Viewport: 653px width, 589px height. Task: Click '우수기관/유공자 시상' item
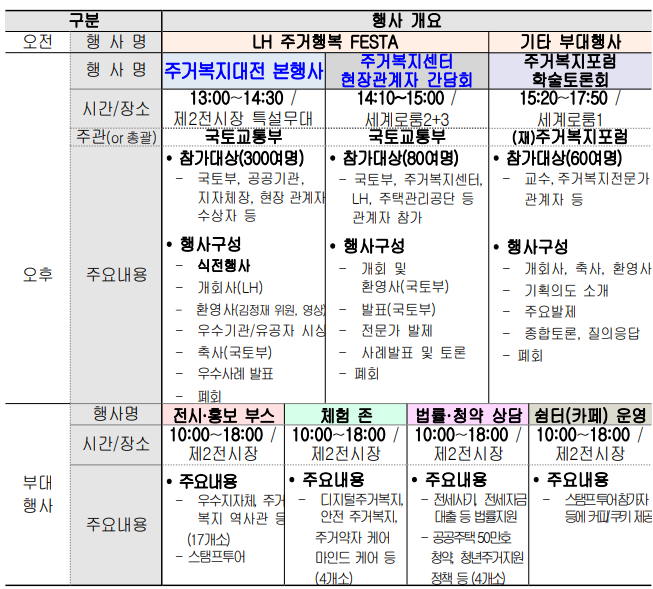(x=261, y=331)
